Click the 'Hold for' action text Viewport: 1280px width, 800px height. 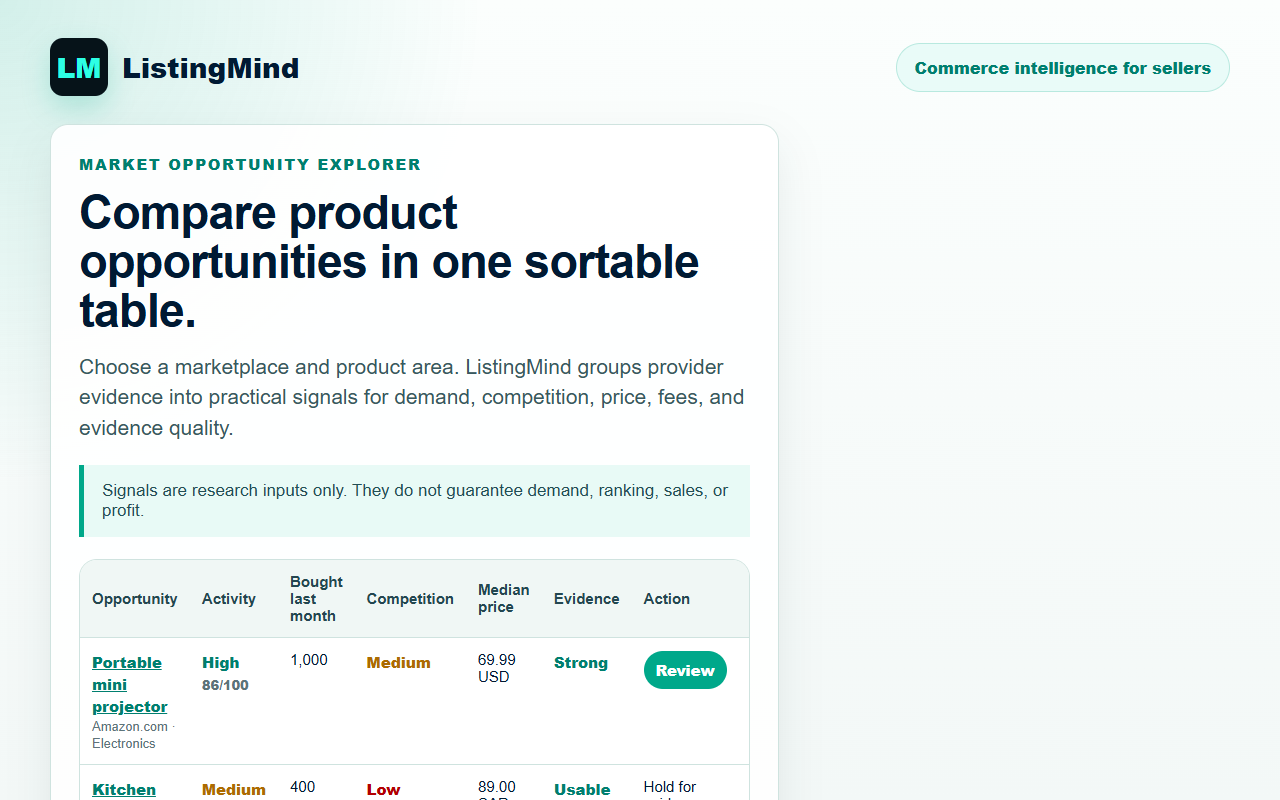[x=670, y=787]
